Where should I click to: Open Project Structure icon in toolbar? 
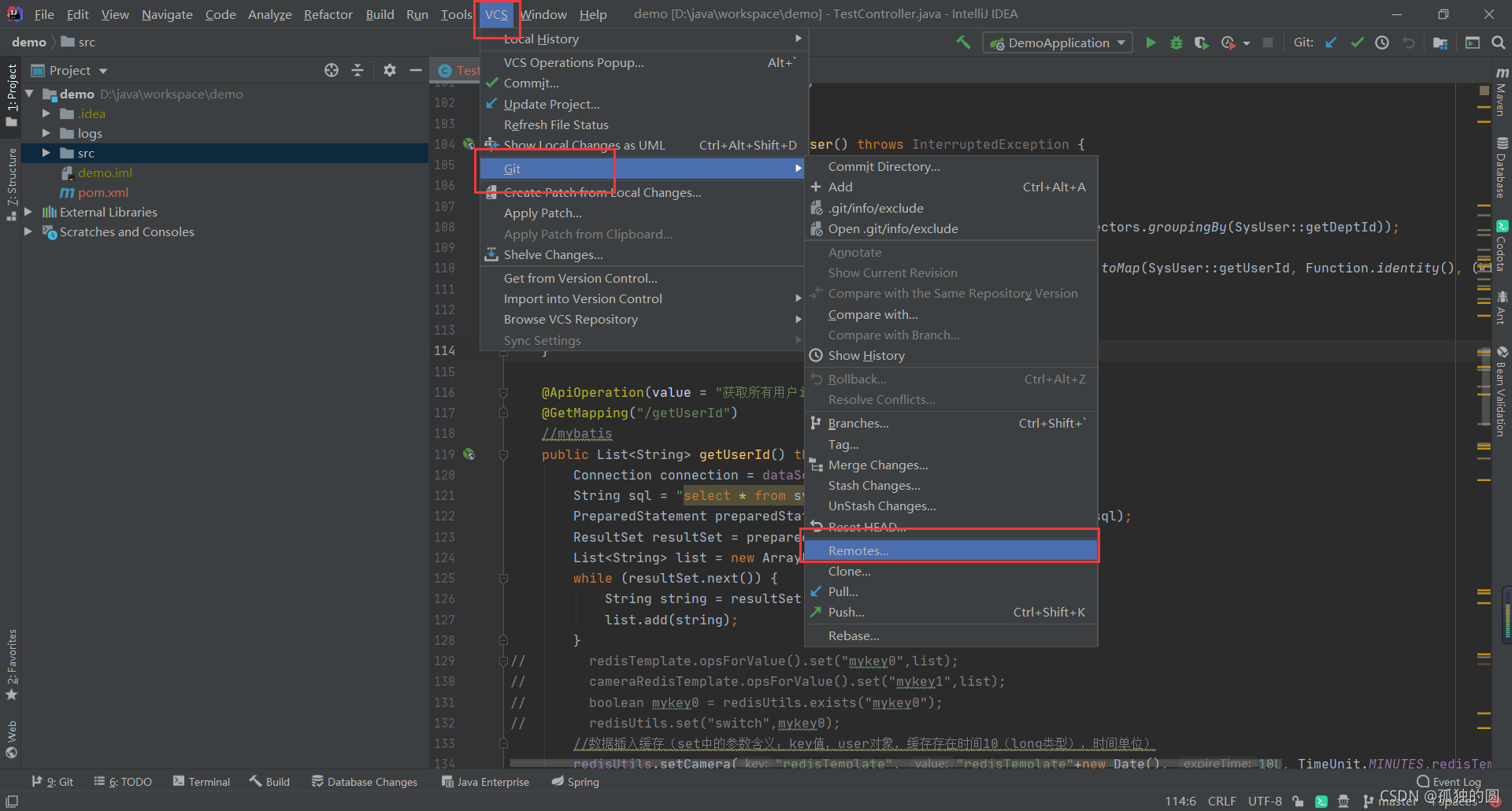tap(1440, 43)
